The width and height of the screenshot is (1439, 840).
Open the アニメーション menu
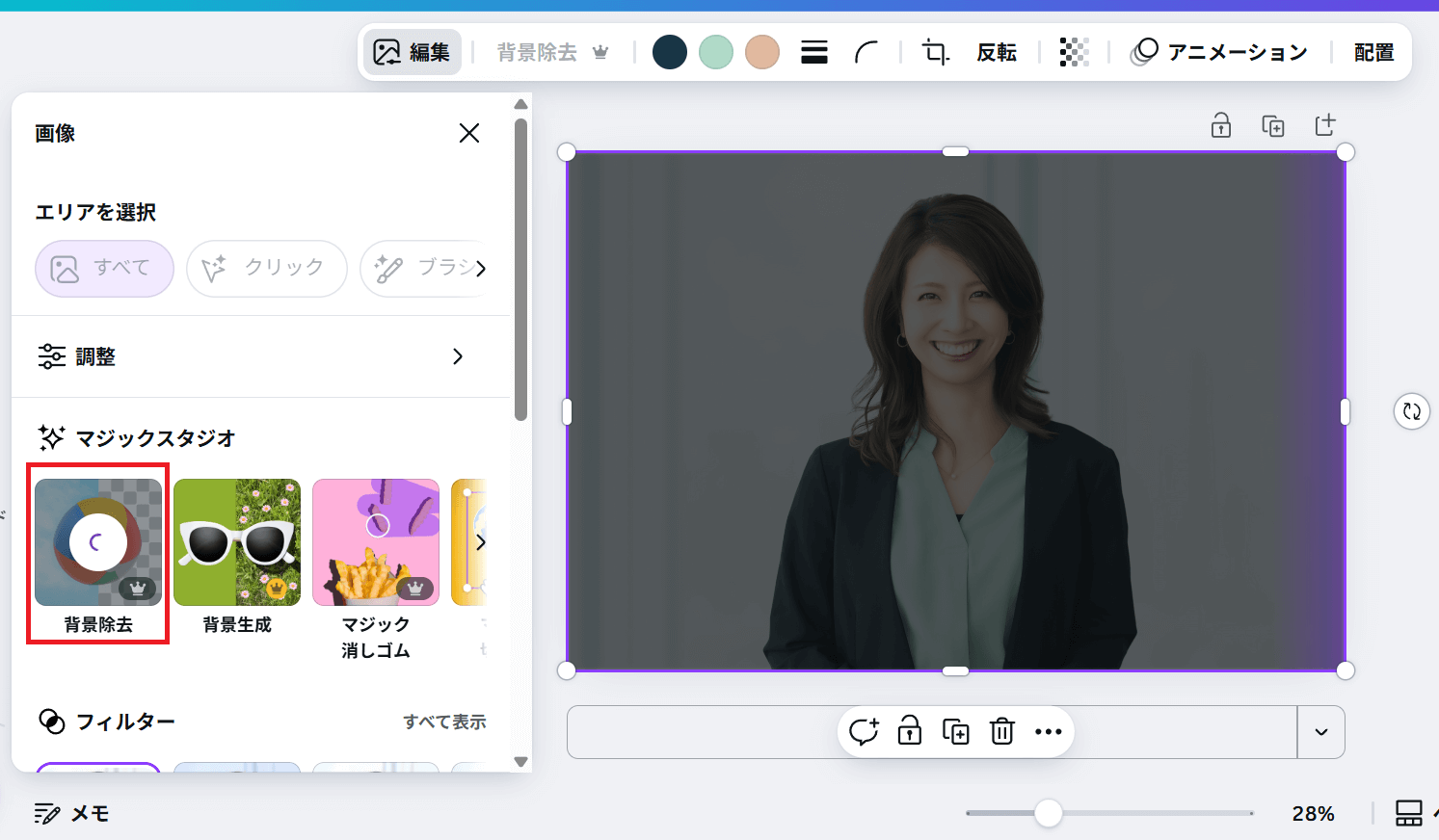pyautogui.click(x=1219, y=52)
